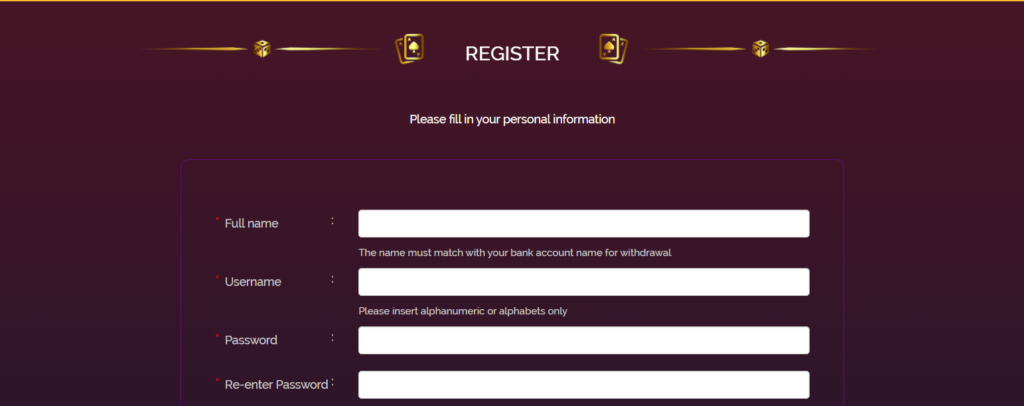1024x406 pixels.
Task: Select the Username text box
Action: coord(583,282)
